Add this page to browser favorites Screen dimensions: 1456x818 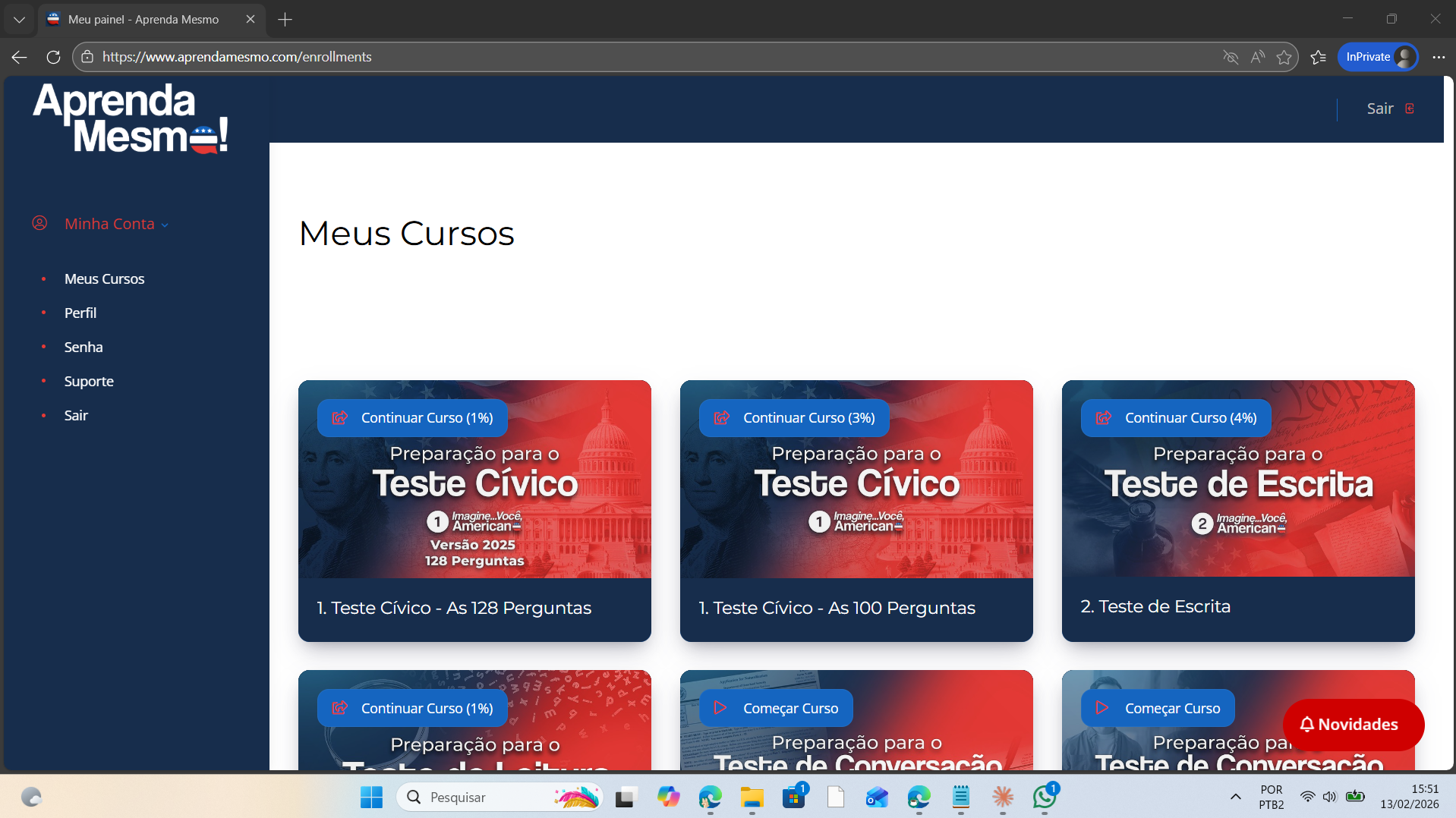point(1284,57)
